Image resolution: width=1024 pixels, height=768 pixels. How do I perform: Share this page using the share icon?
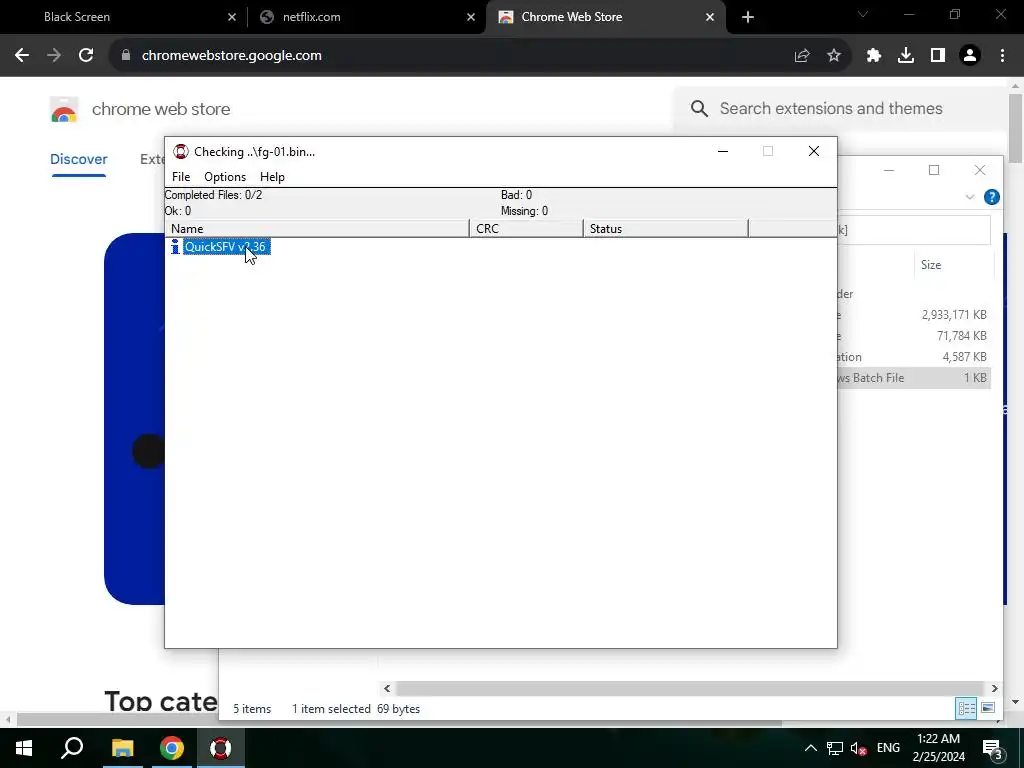point(802,56)
